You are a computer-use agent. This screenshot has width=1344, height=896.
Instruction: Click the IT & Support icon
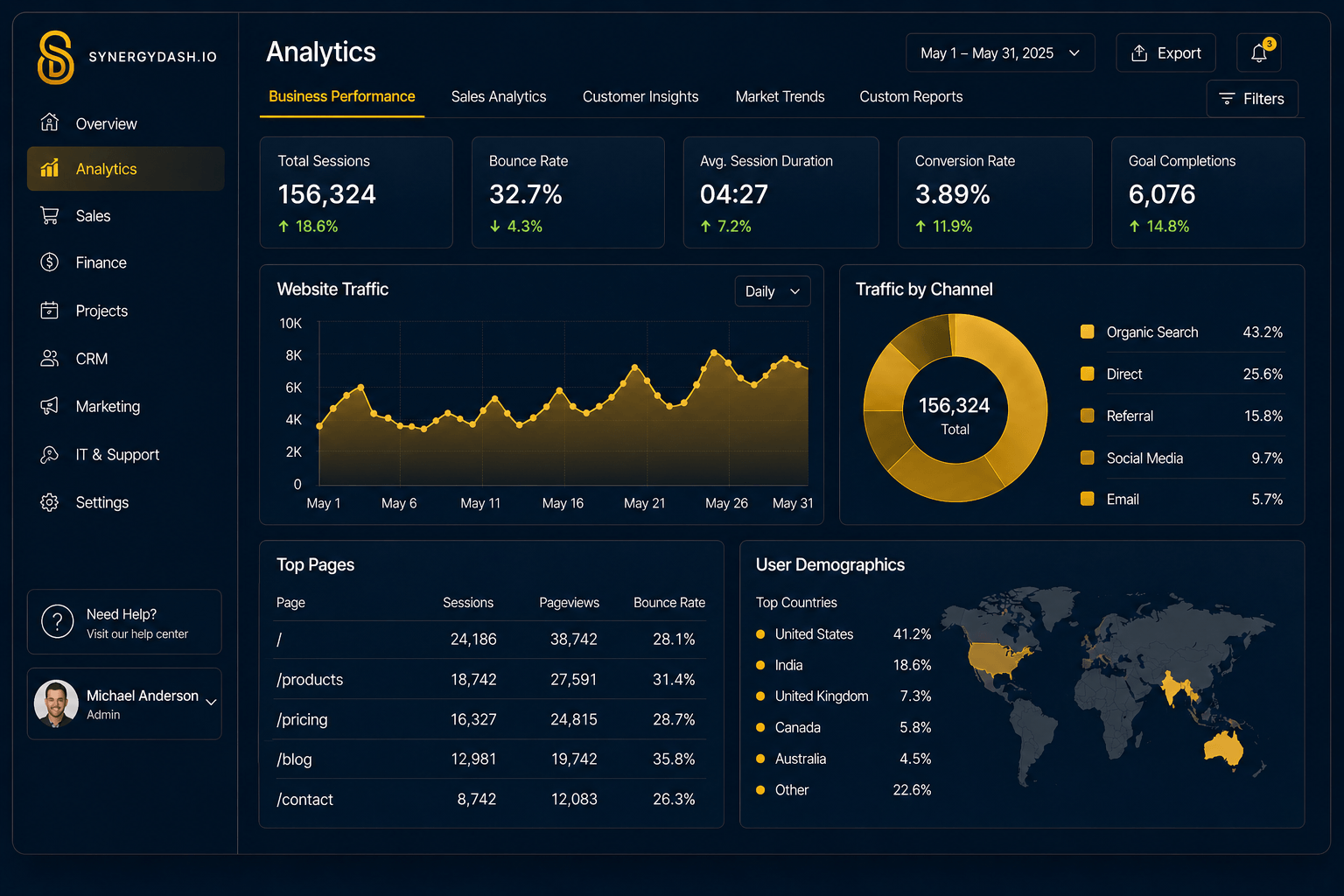tap(50, 454)
